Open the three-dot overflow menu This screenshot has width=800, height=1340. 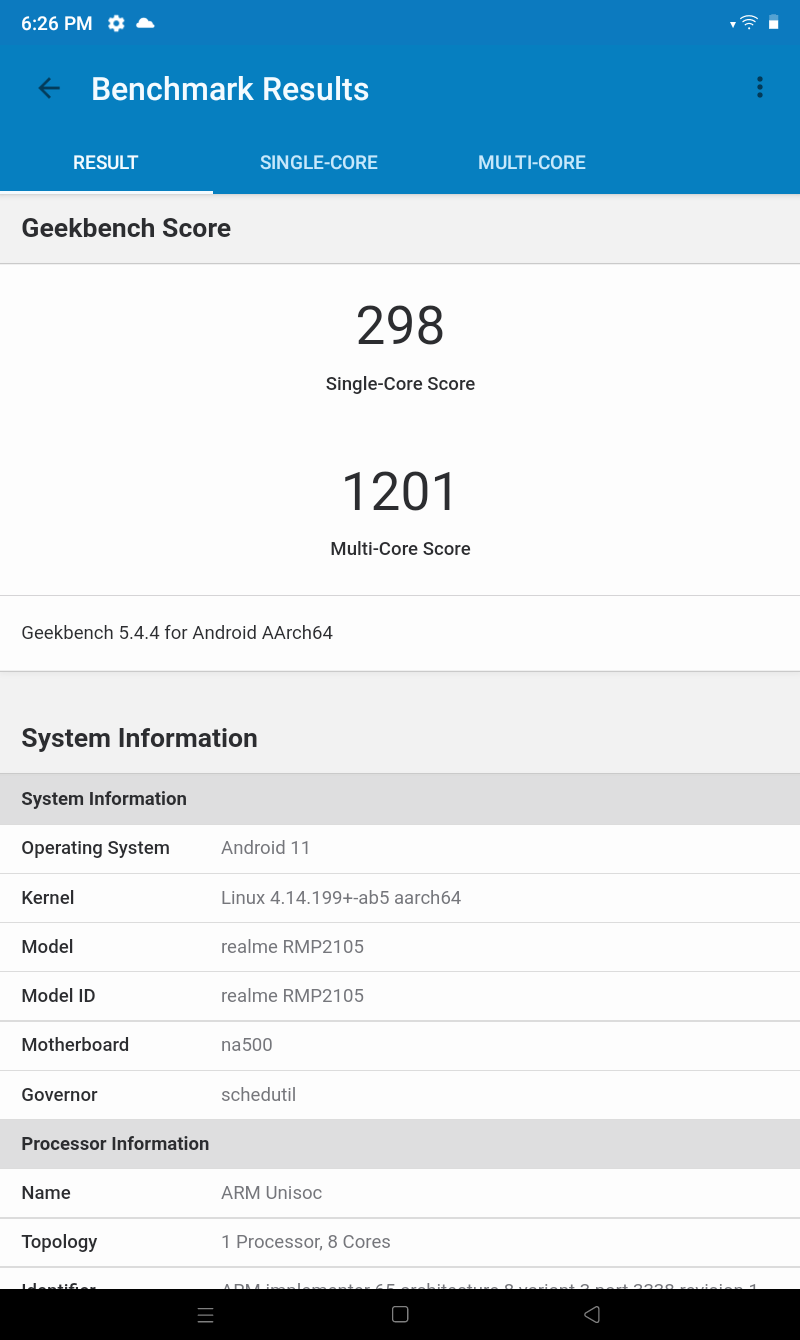coord(760,88)
